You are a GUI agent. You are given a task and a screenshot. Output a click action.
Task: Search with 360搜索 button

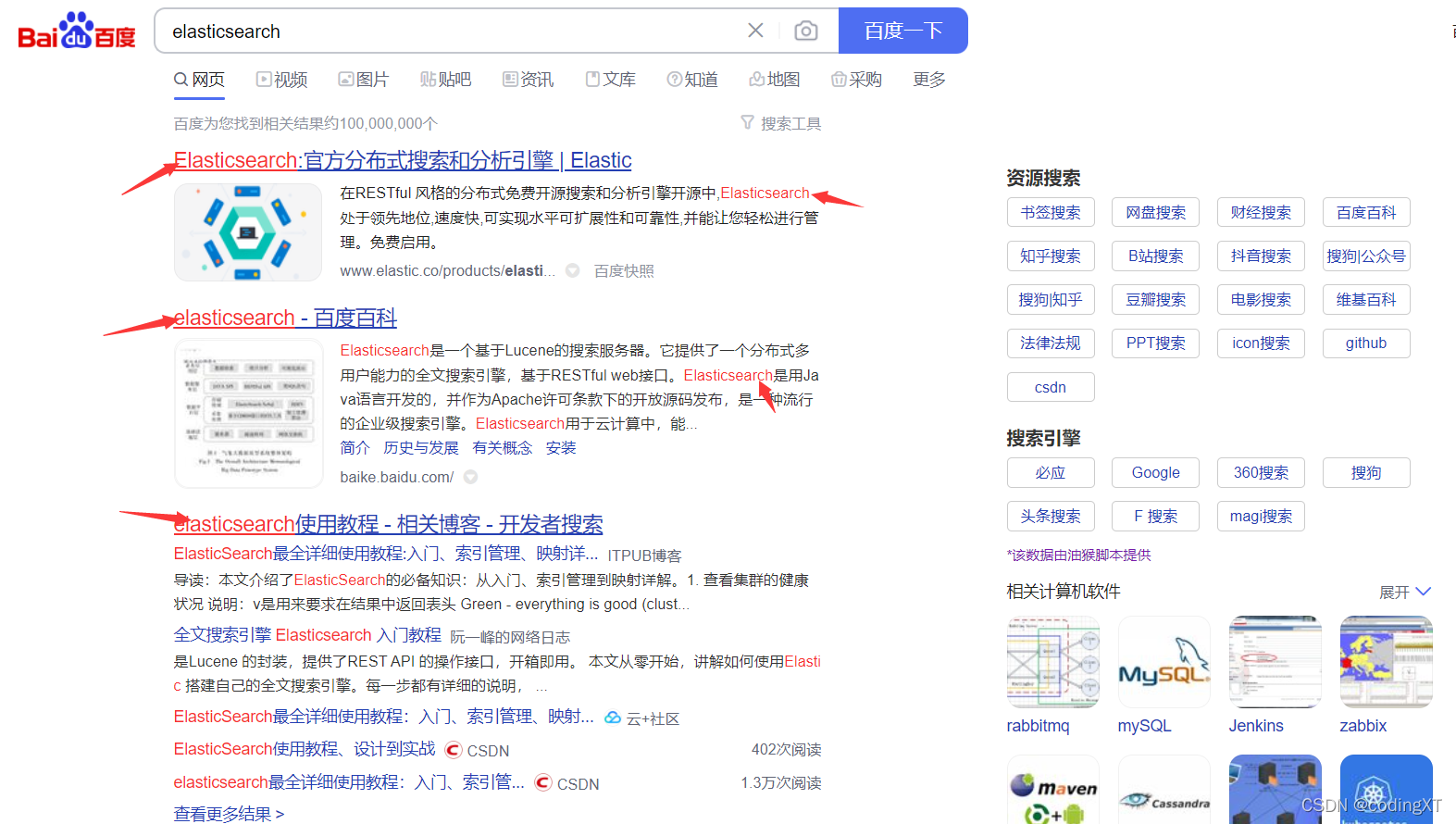pyautogui.click(x=1261, y=472)
